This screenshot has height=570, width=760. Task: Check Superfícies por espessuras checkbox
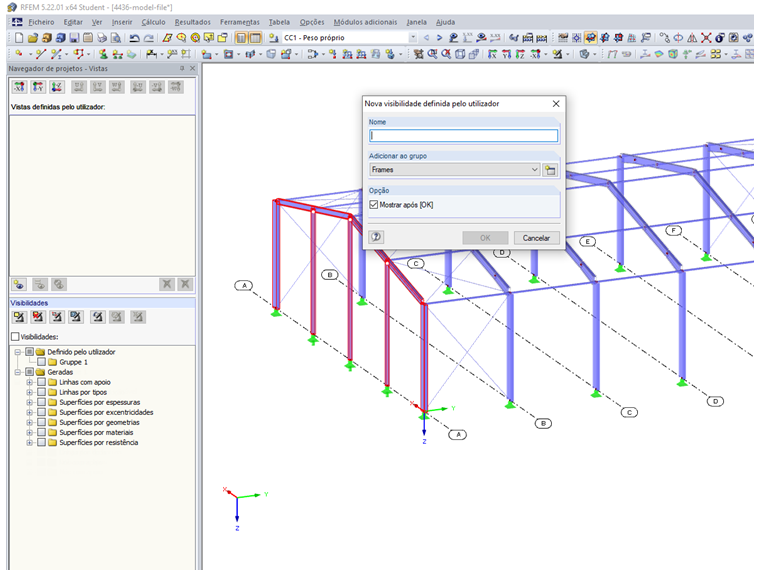point(41,402)
